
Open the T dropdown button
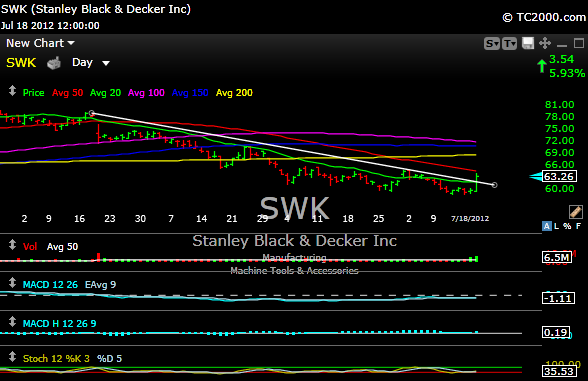point(509,44)
